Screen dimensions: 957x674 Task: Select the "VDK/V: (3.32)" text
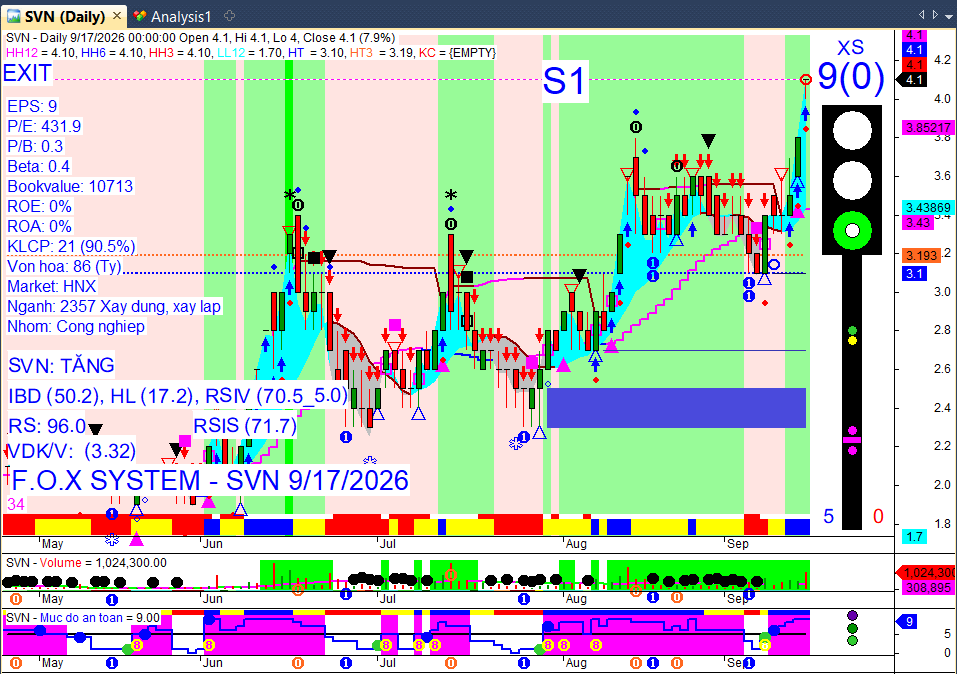click(71, 451)
